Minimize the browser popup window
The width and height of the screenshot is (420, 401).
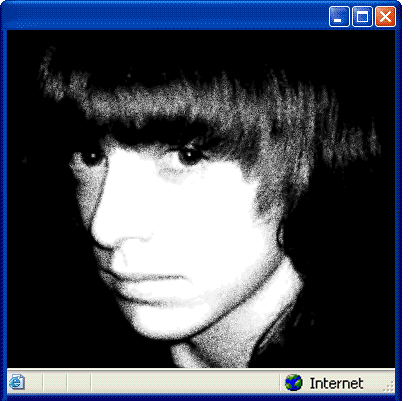339,17
